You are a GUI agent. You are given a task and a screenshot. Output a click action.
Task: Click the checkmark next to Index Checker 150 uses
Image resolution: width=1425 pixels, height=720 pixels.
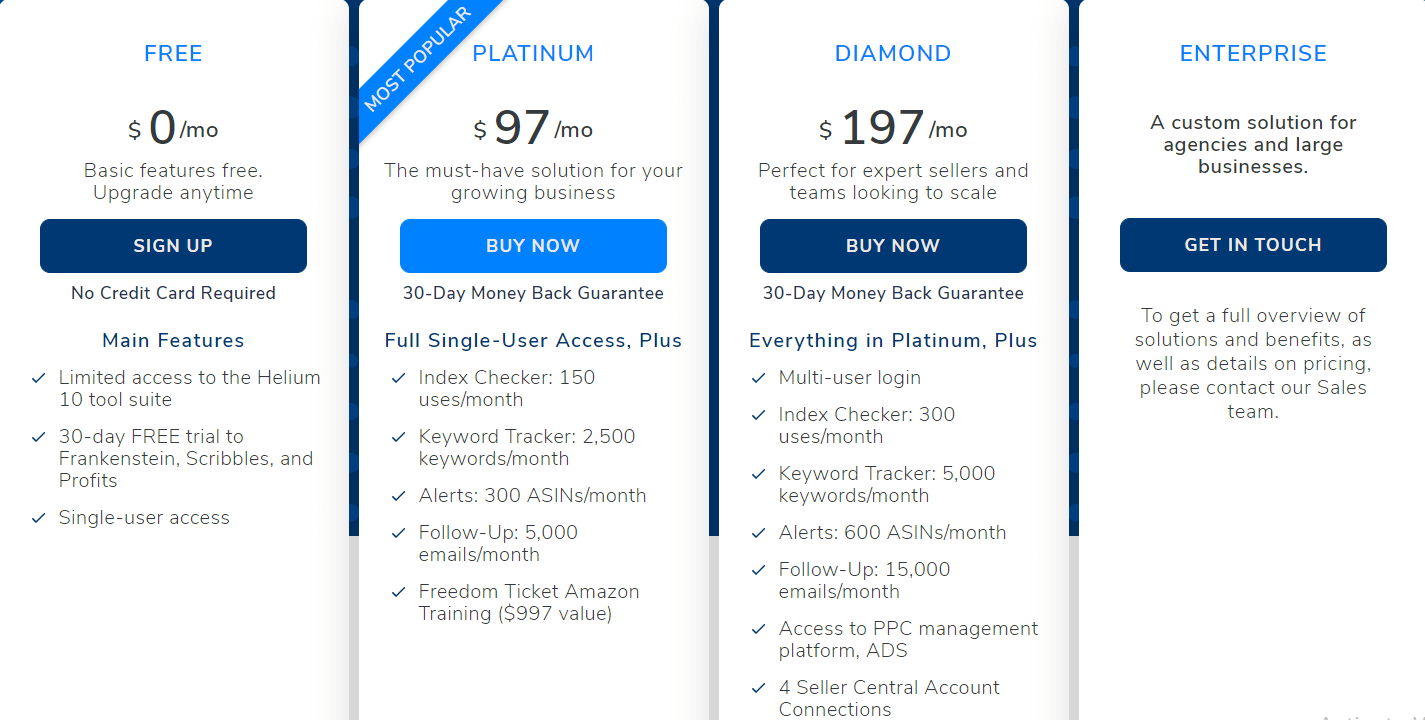398,378
